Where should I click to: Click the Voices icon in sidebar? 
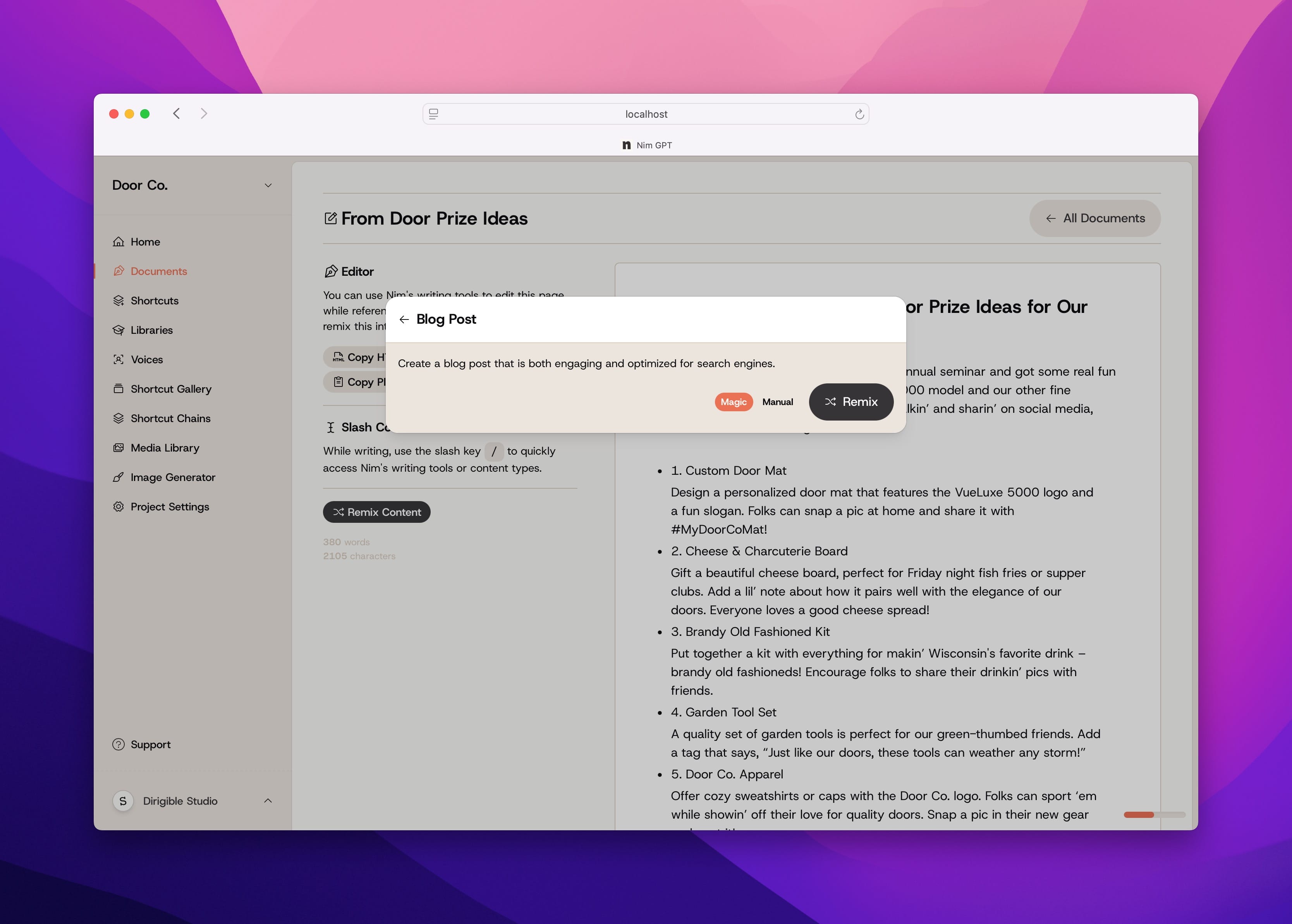(x=119, y=360)
